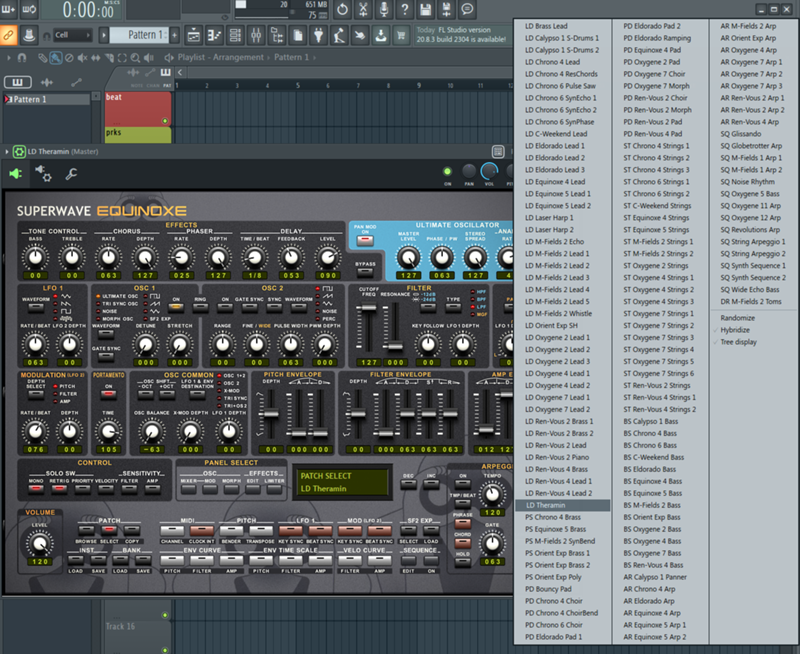Select the playlist mute tool icon
This screenshot has height=654, width=800.
(82, 58)
